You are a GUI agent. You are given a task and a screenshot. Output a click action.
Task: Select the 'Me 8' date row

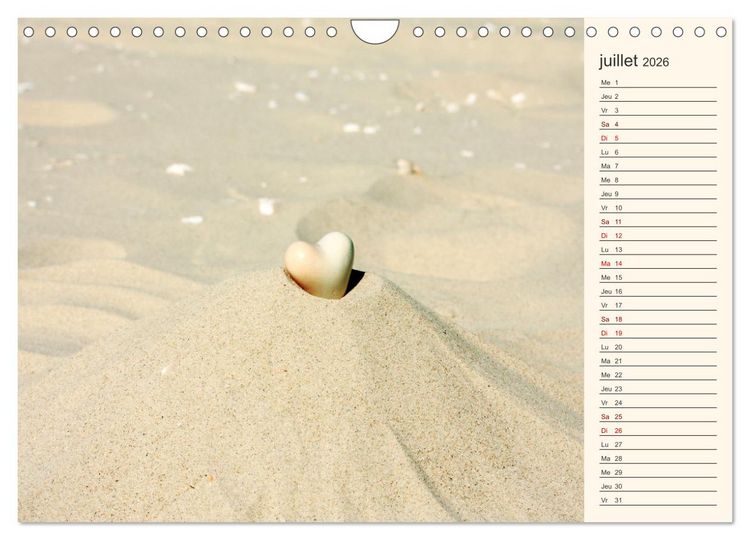point(658,180)
